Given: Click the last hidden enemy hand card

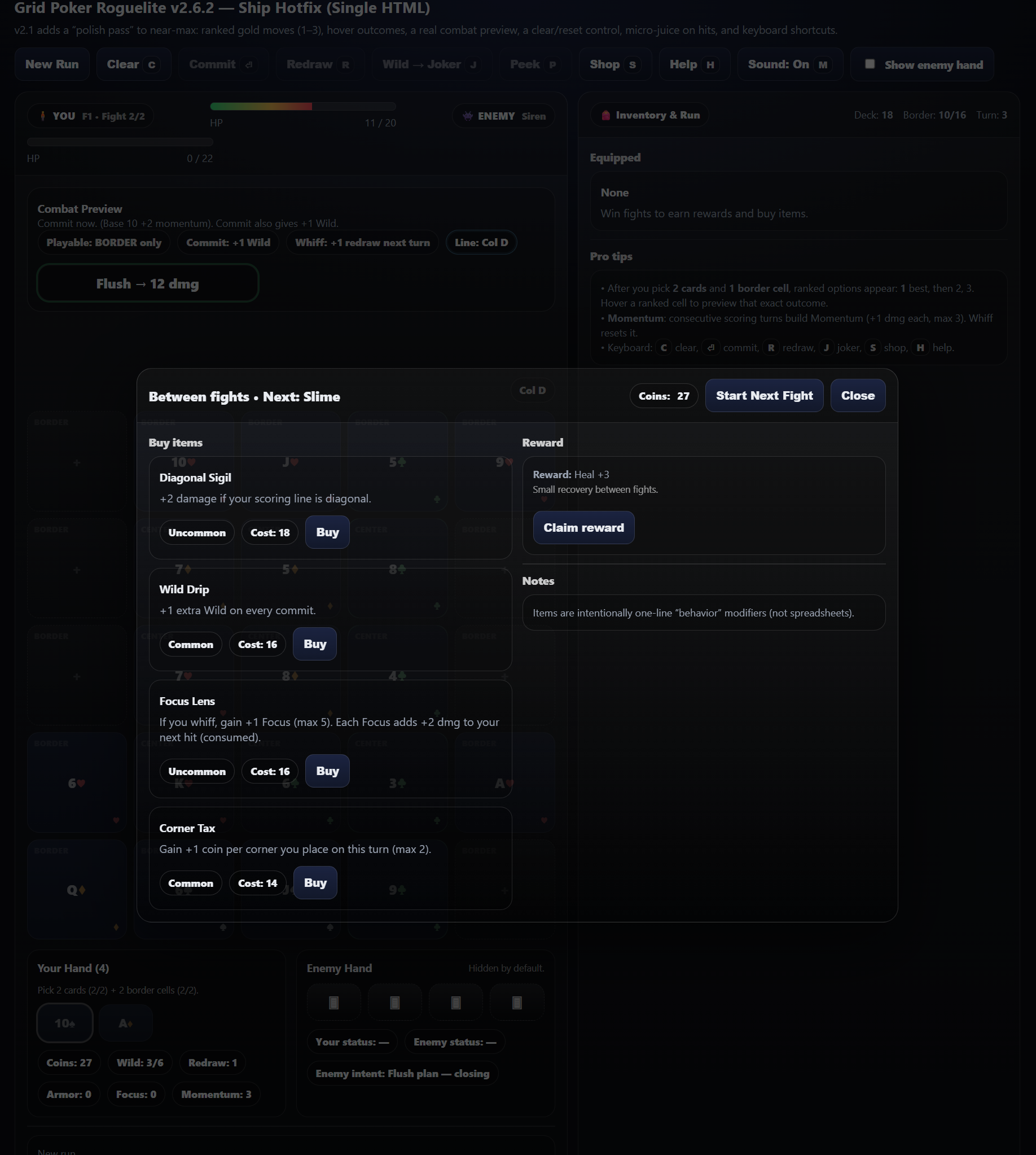Looking at the screenshot, I should (x=517, y=1003).
